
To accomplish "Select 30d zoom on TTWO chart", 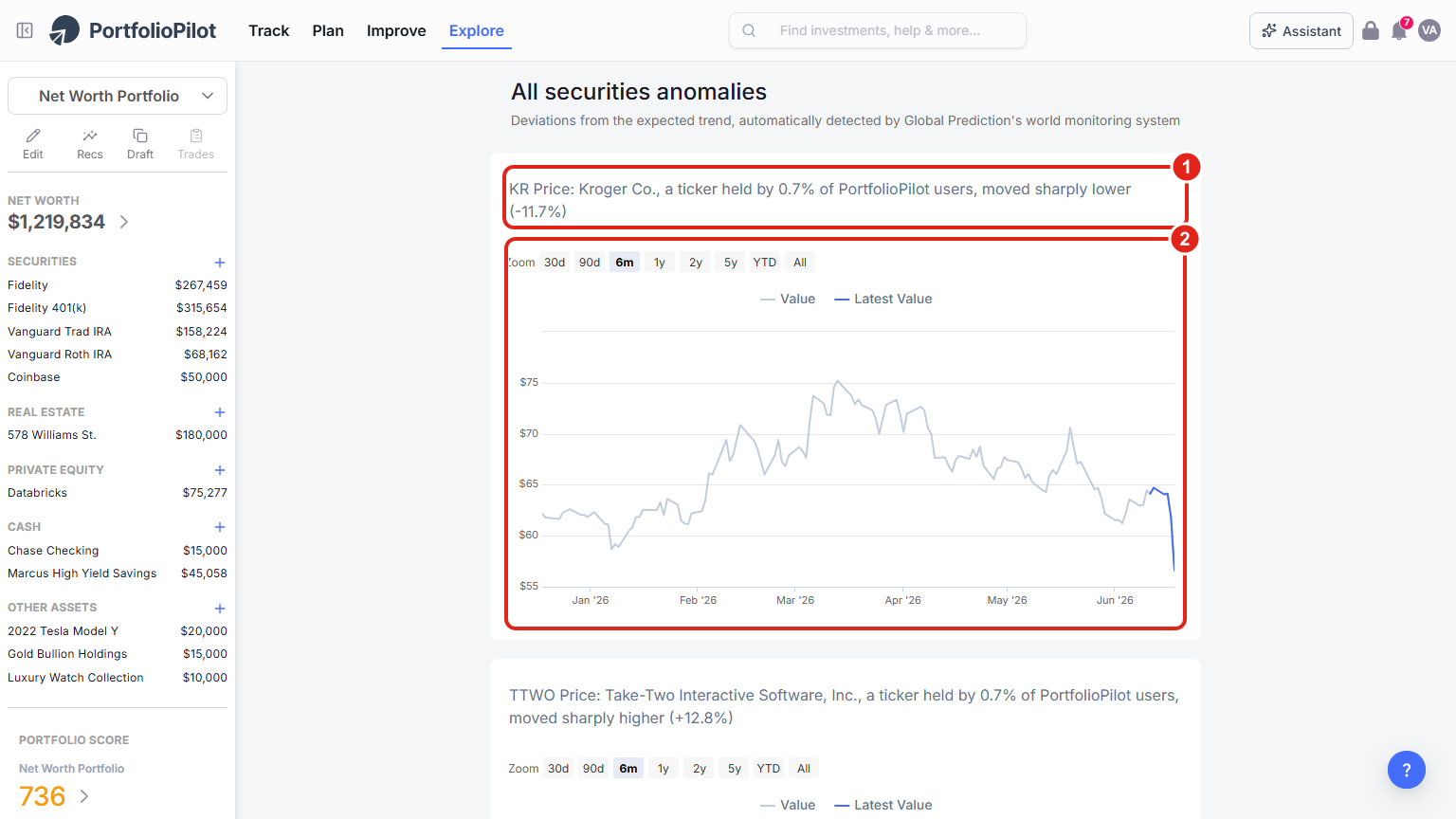I will [558, 769].
